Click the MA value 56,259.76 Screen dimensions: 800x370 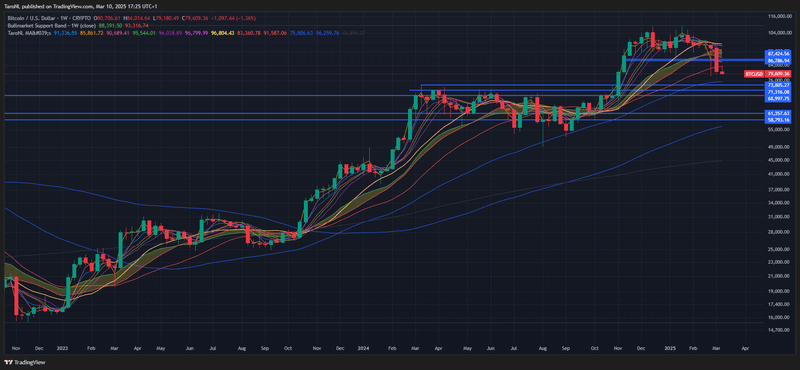327,33
